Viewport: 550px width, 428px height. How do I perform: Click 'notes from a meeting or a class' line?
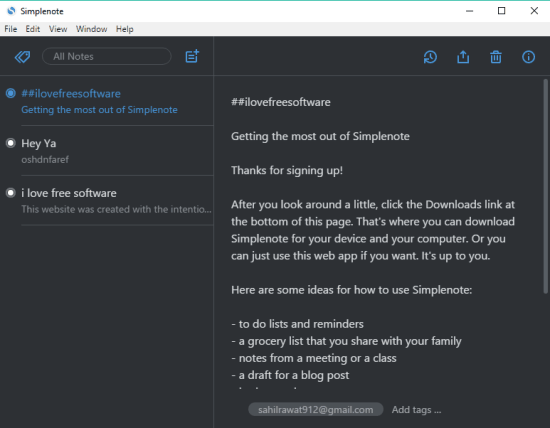click(x=314, y=358)
